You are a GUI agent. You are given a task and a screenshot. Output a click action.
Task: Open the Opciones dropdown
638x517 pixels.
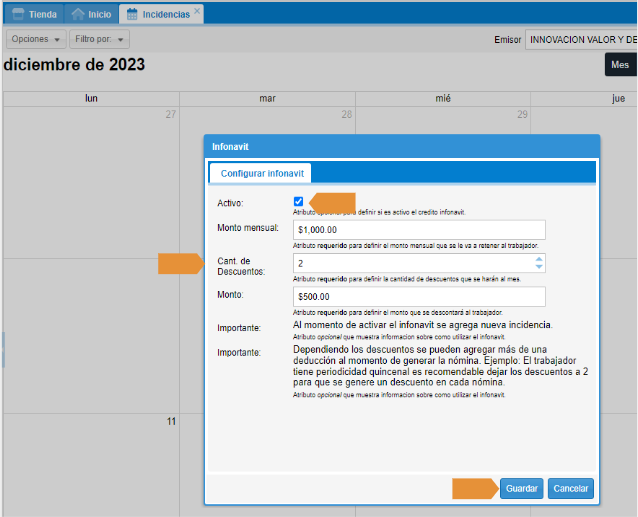(x=36, y=39)
